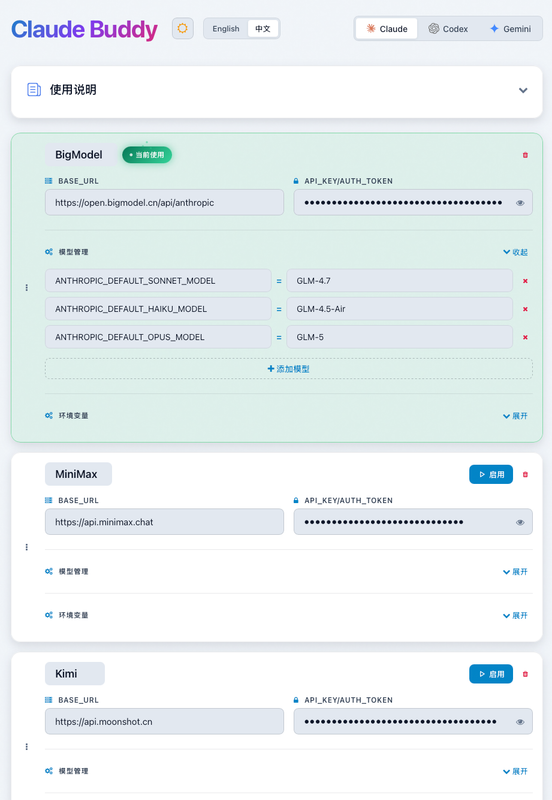The width and height of the screenshot is (552, 800).
Task: Edit the ANTHROPIC_DEFAULT_HAIKU_MODEL key field
Action: point(158,309)
